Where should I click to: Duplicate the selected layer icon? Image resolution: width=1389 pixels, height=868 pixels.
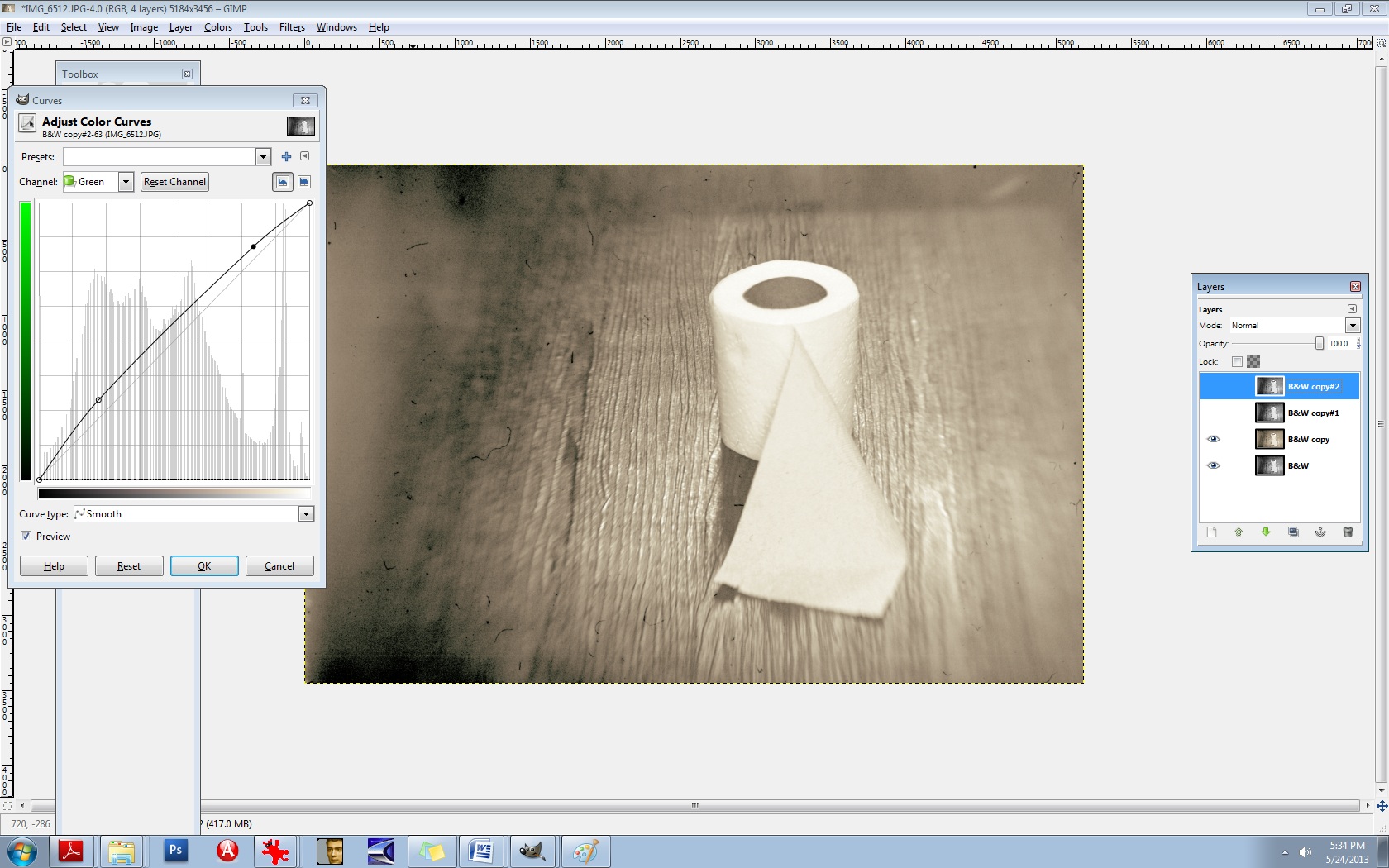tap(1293, 532)
